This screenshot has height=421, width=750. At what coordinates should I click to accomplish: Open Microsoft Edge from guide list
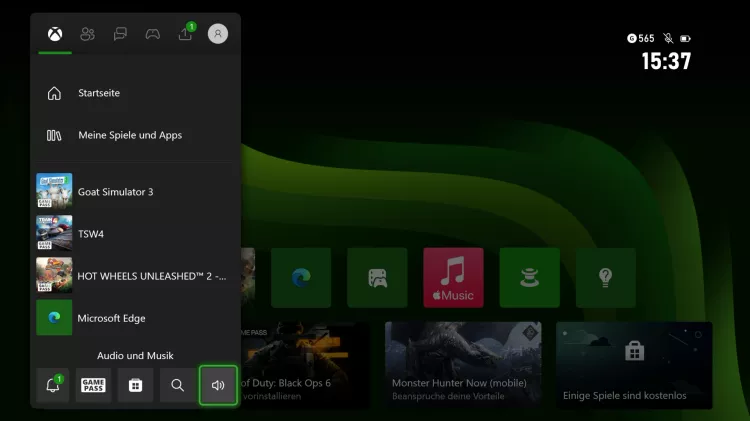pos(135,318)
